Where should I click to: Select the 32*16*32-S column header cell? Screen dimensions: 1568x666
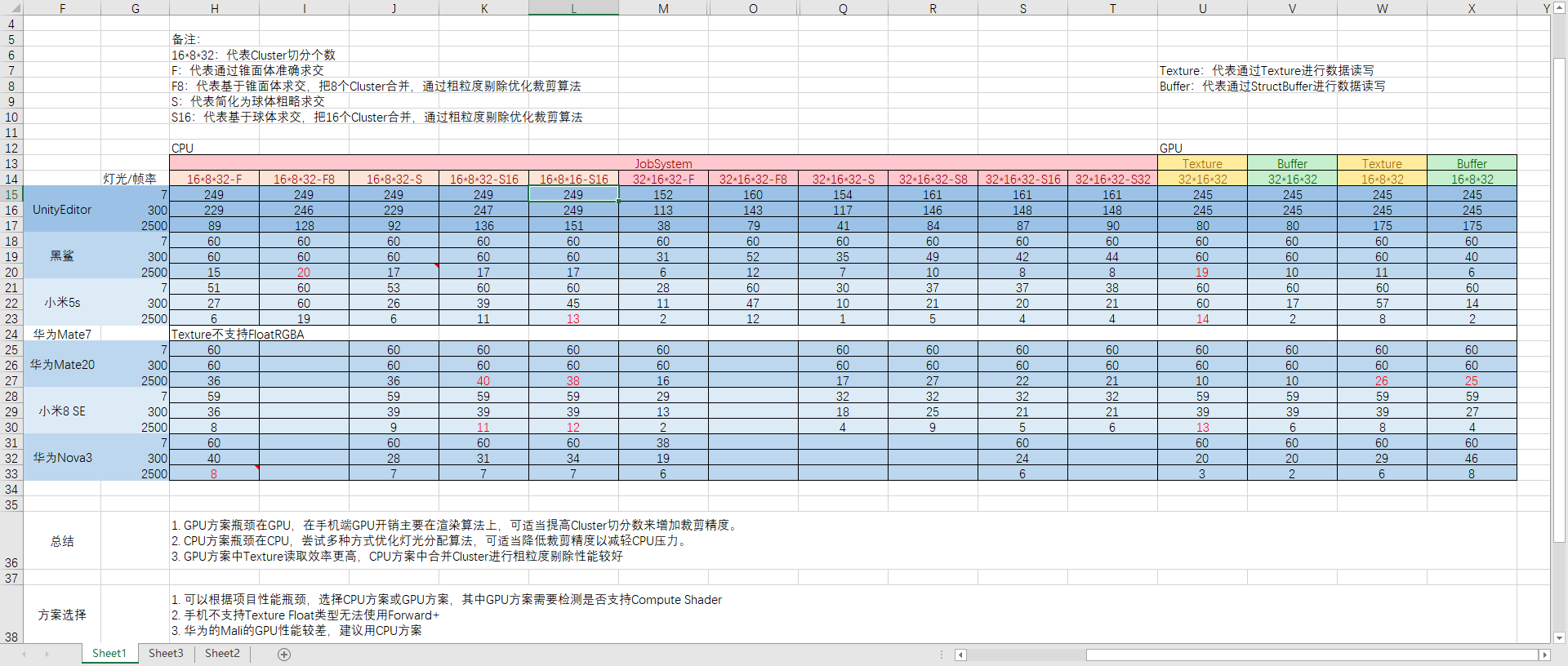tap(843, 179)
